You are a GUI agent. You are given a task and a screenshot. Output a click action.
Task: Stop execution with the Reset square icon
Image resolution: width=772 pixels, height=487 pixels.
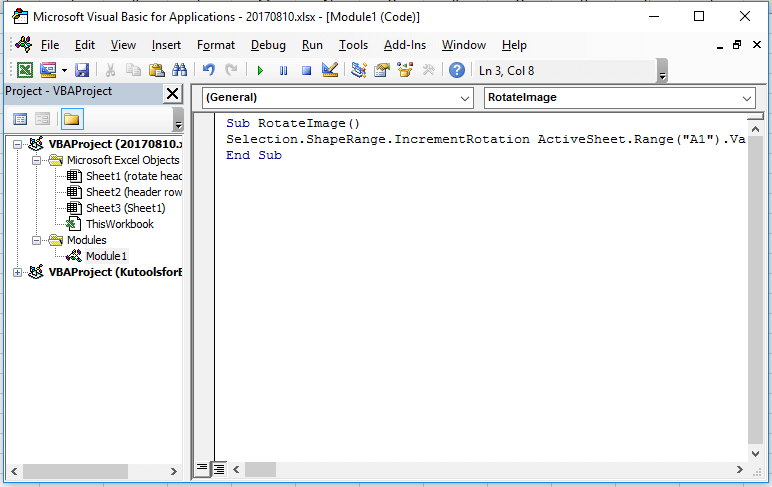306,70
